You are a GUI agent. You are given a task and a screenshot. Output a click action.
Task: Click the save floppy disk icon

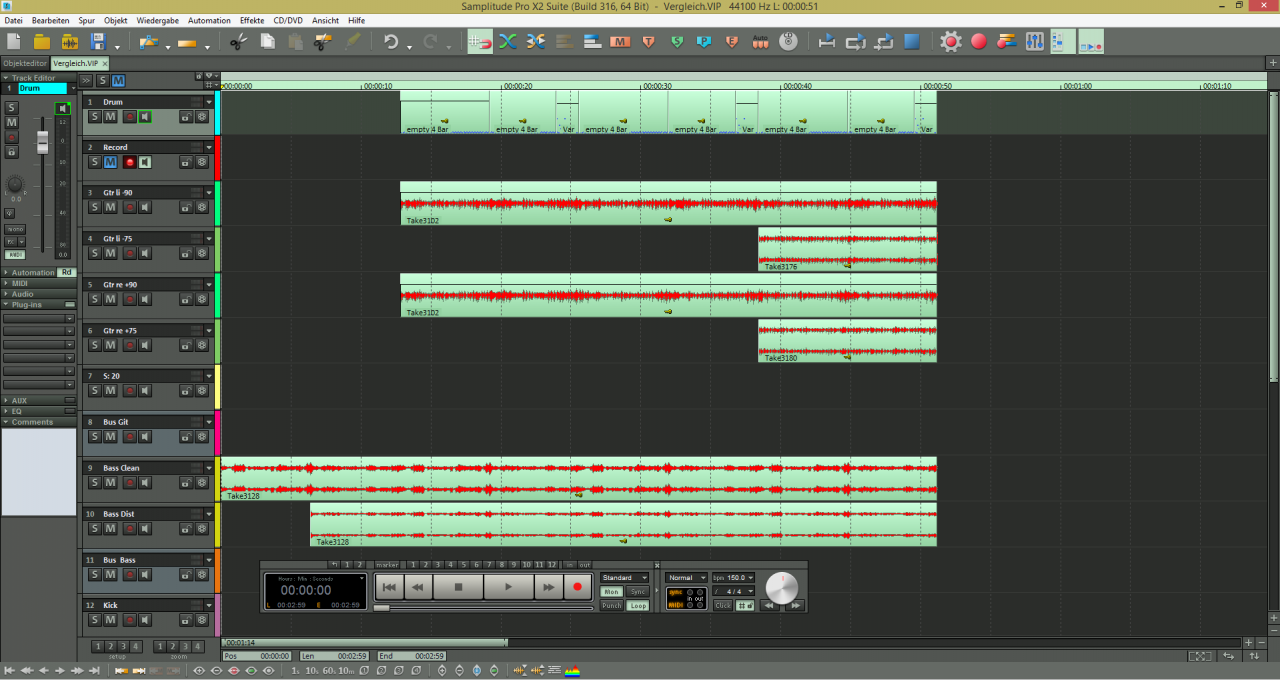click(x=98, y=42)
